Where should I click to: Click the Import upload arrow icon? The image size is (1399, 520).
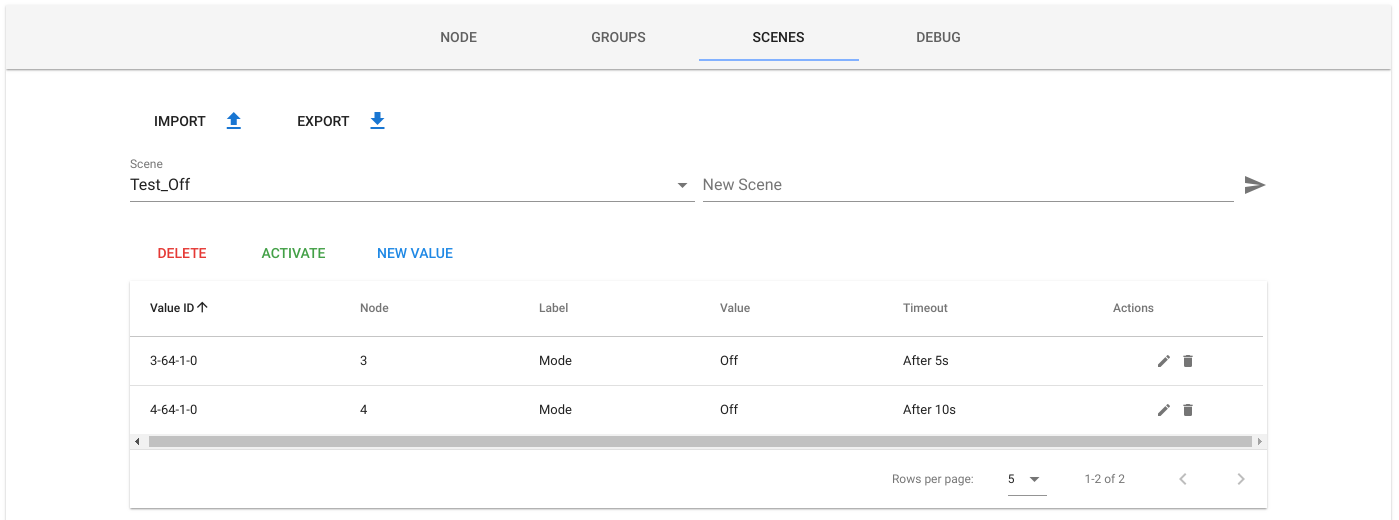(x=234, y=121)
